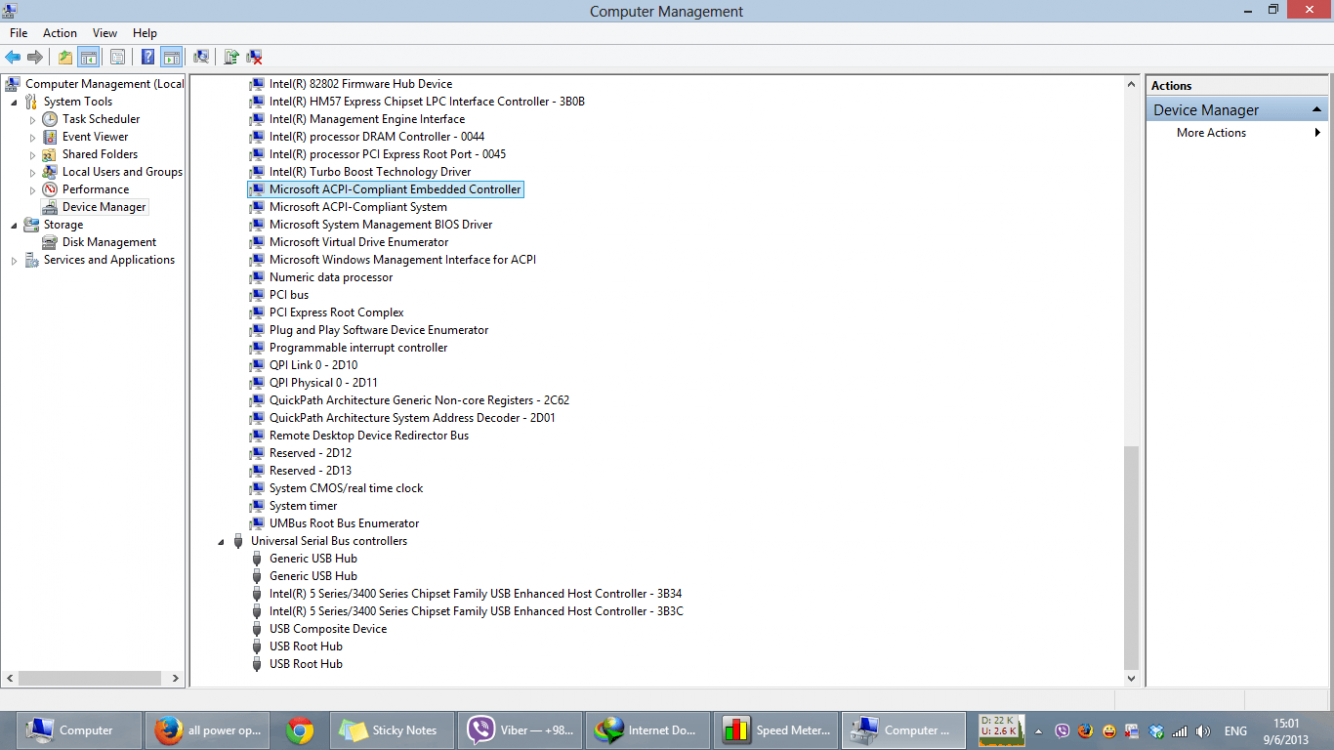Viewport: 1334px width, 750px height.
Task: Click the Update Driver Software toolbar icon
Action: (x=231, y=57)
